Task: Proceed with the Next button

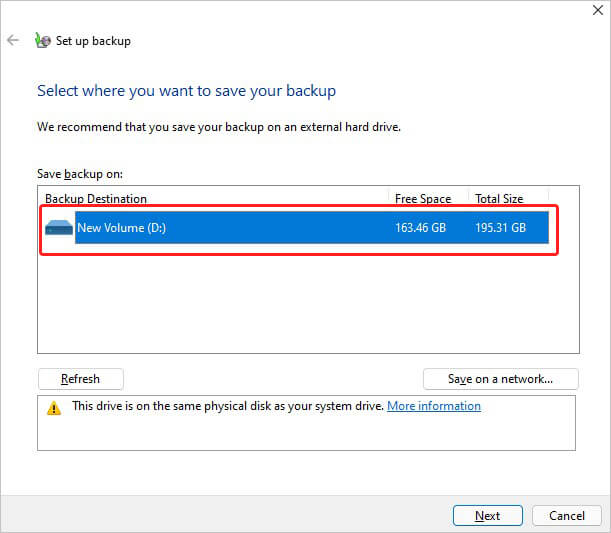Action: [x=487, y=515]
